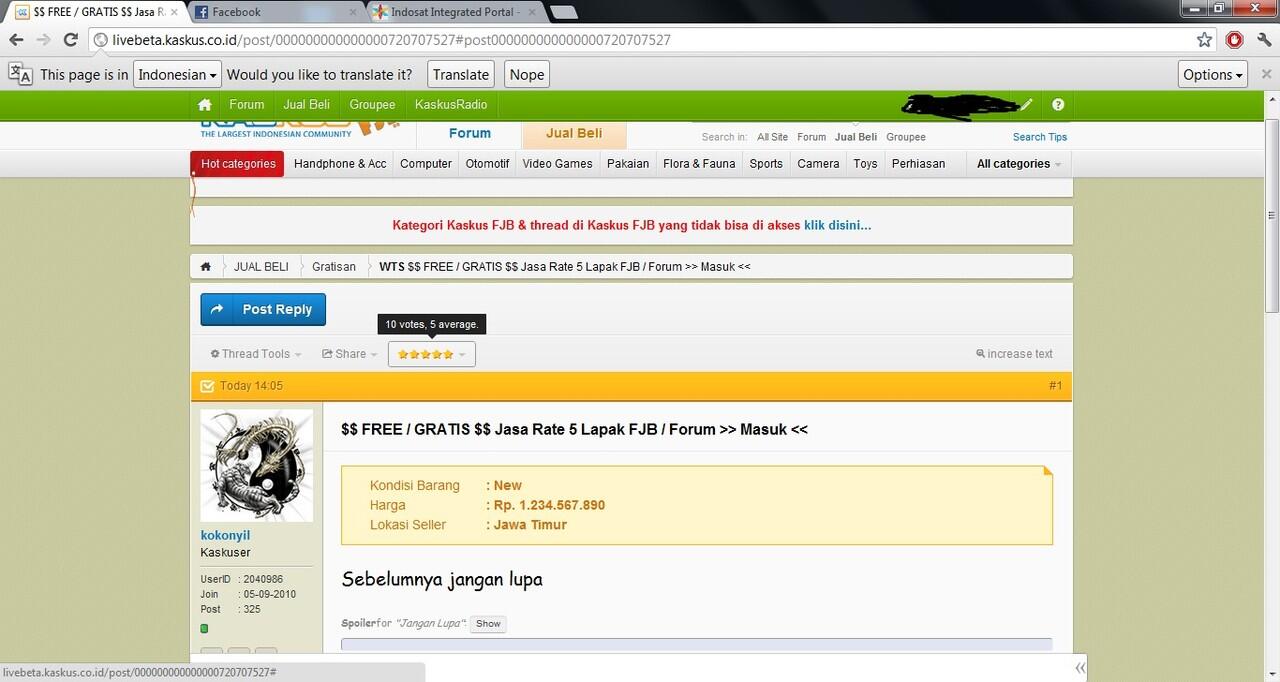Switch to the Facebook browser tab

point(272,12)
